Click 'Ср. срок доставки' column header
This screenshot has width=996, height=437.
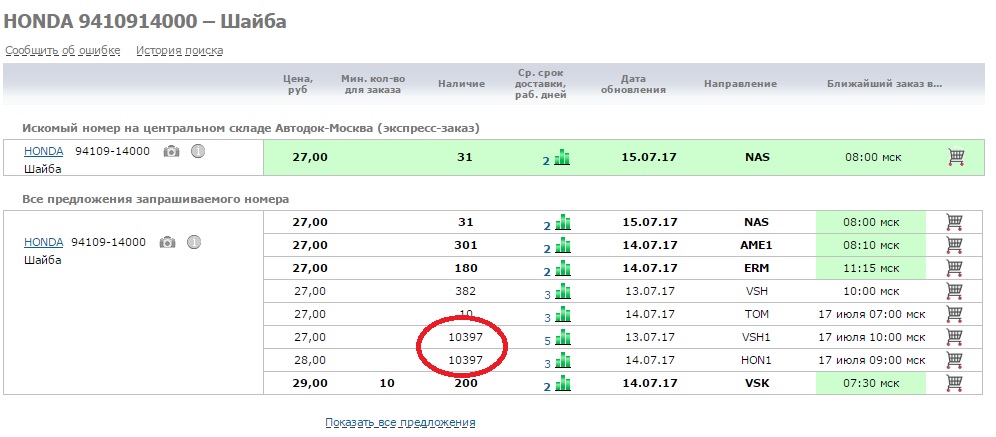click(540, 84)
